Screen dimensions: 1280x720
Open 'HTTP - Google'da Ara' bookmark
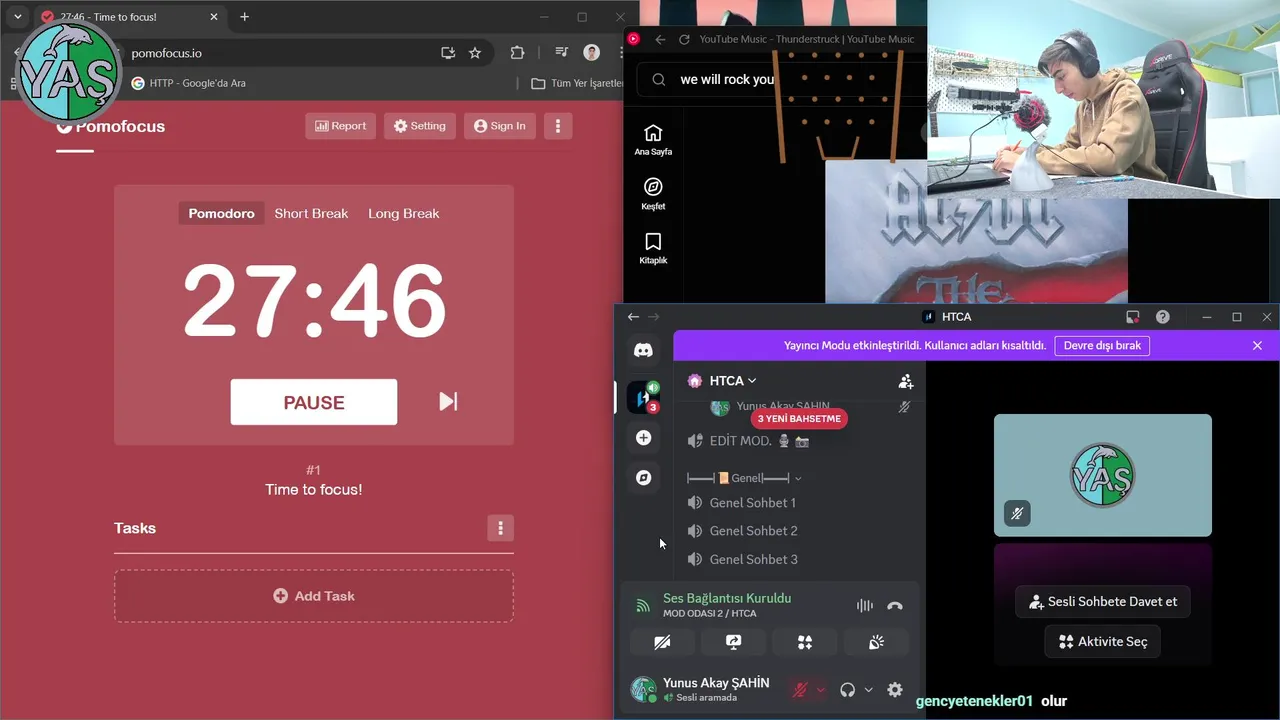[x=189, y=83]
